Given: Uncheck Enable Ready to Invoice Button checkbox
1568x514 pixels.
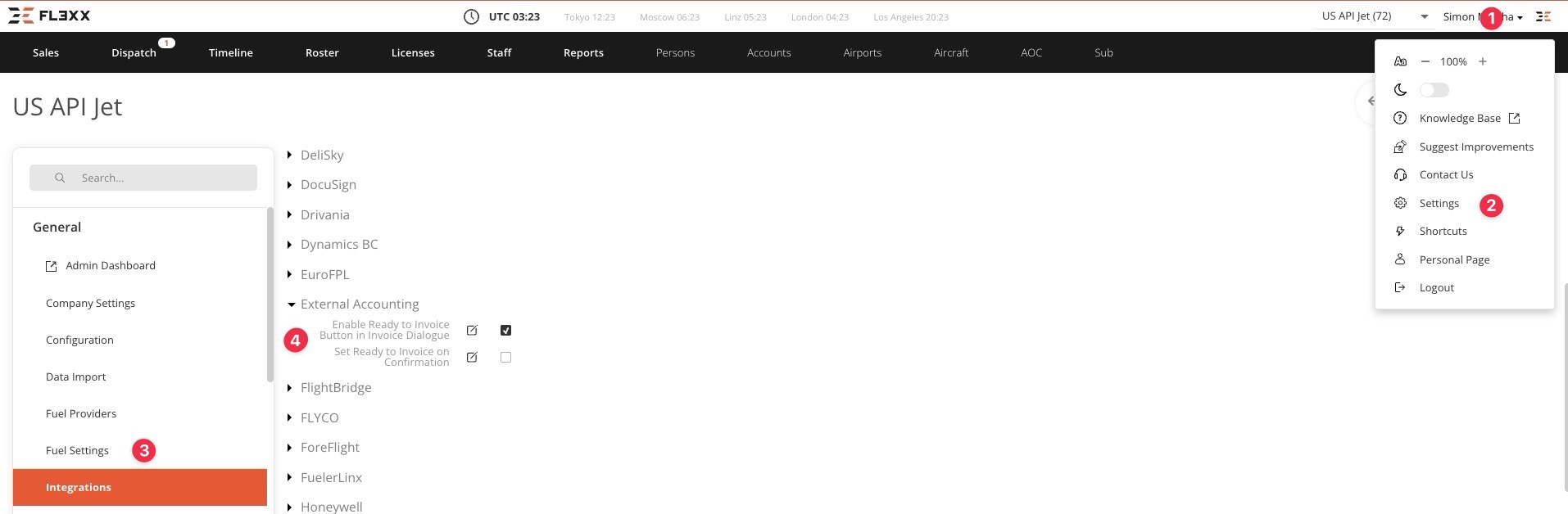Looking at the screenshot, I should tap(505, 331).
